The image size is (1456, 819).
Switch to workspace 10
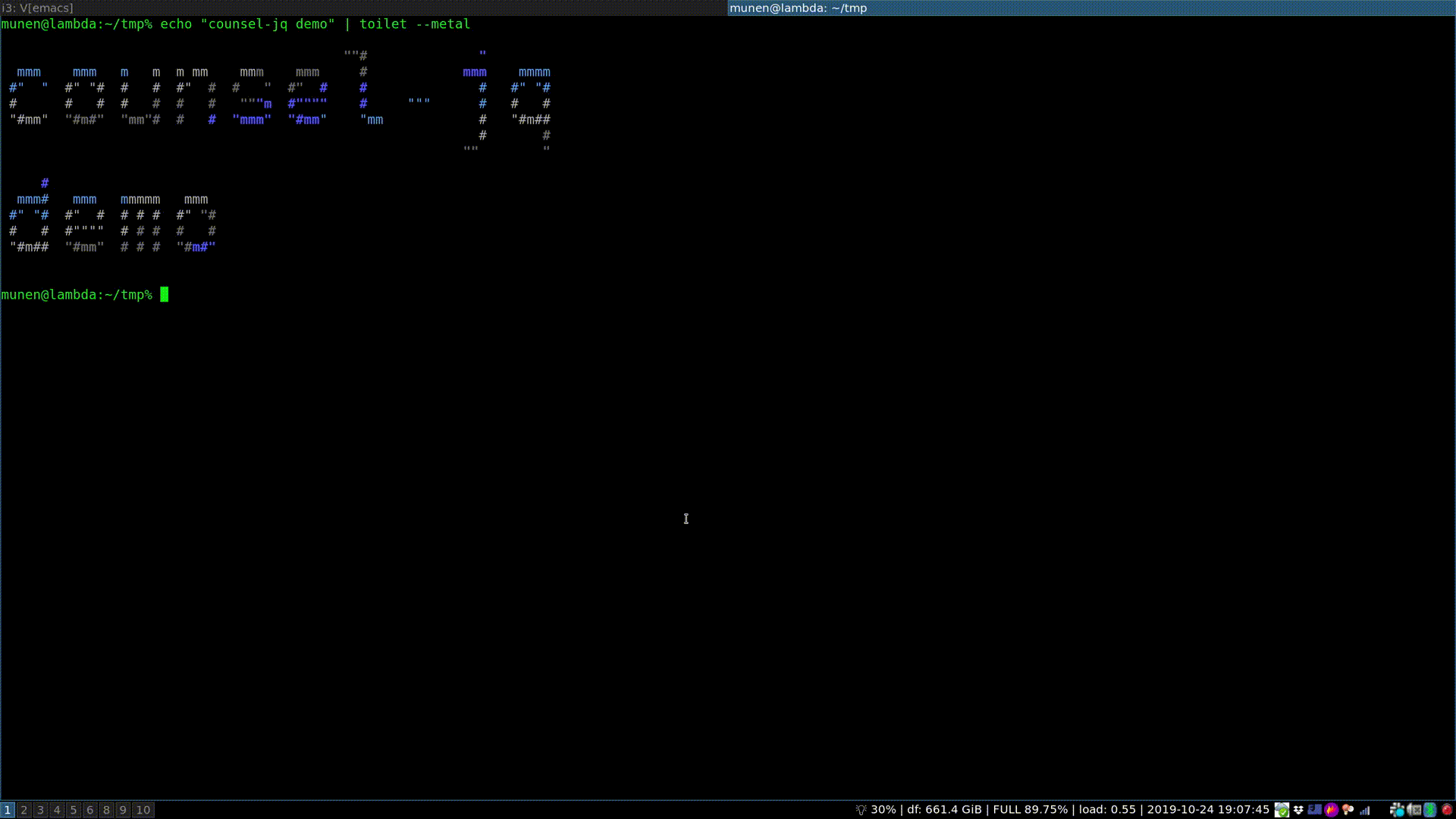tap(143, 810)
